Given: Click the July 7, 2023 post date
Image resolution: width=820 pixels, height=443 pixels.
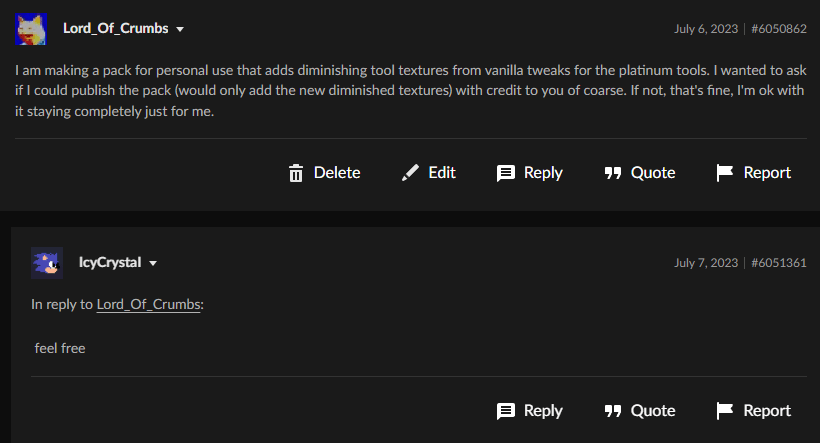Looking at the screenshot, I should click(706, 263).
